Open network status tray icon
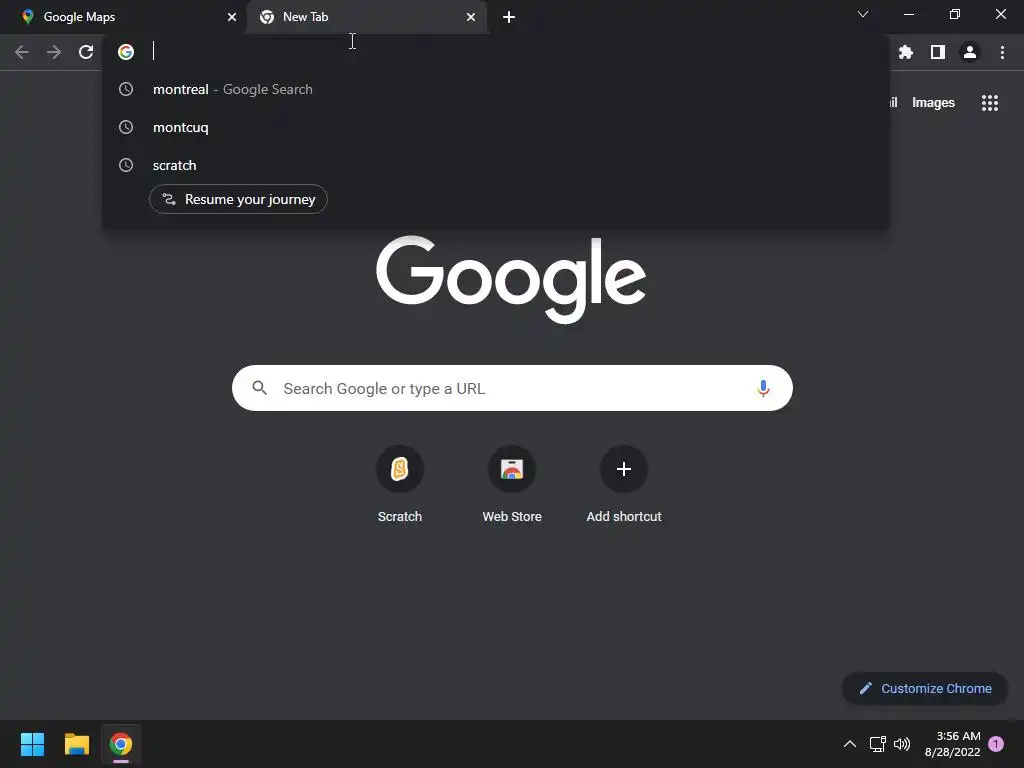The height and width of the screenshot is (768, 1024). 877,744
